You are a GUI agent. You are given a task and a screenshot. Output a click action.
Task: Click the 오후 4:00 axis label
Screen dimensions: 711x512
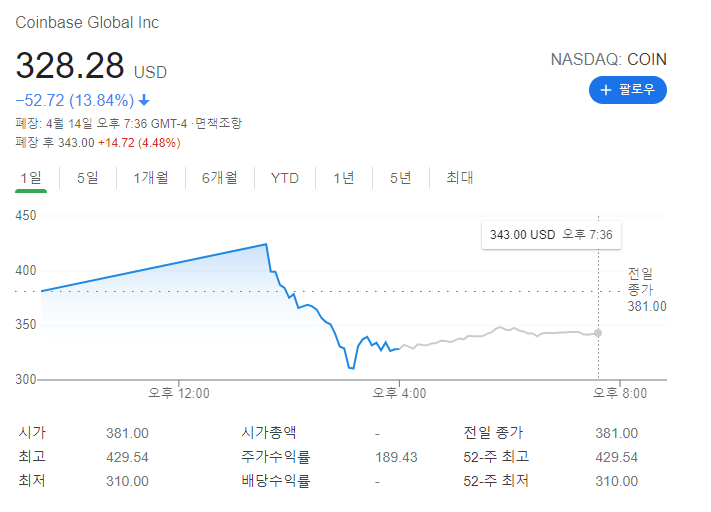click(x=399, y=393)
